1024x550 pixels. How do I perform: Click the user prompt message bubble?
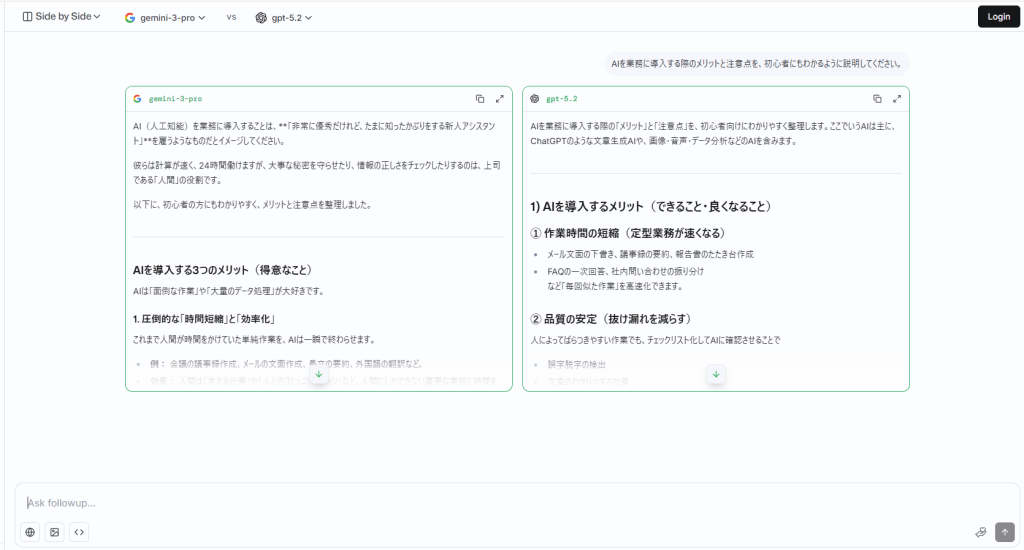tap(756, 63)
